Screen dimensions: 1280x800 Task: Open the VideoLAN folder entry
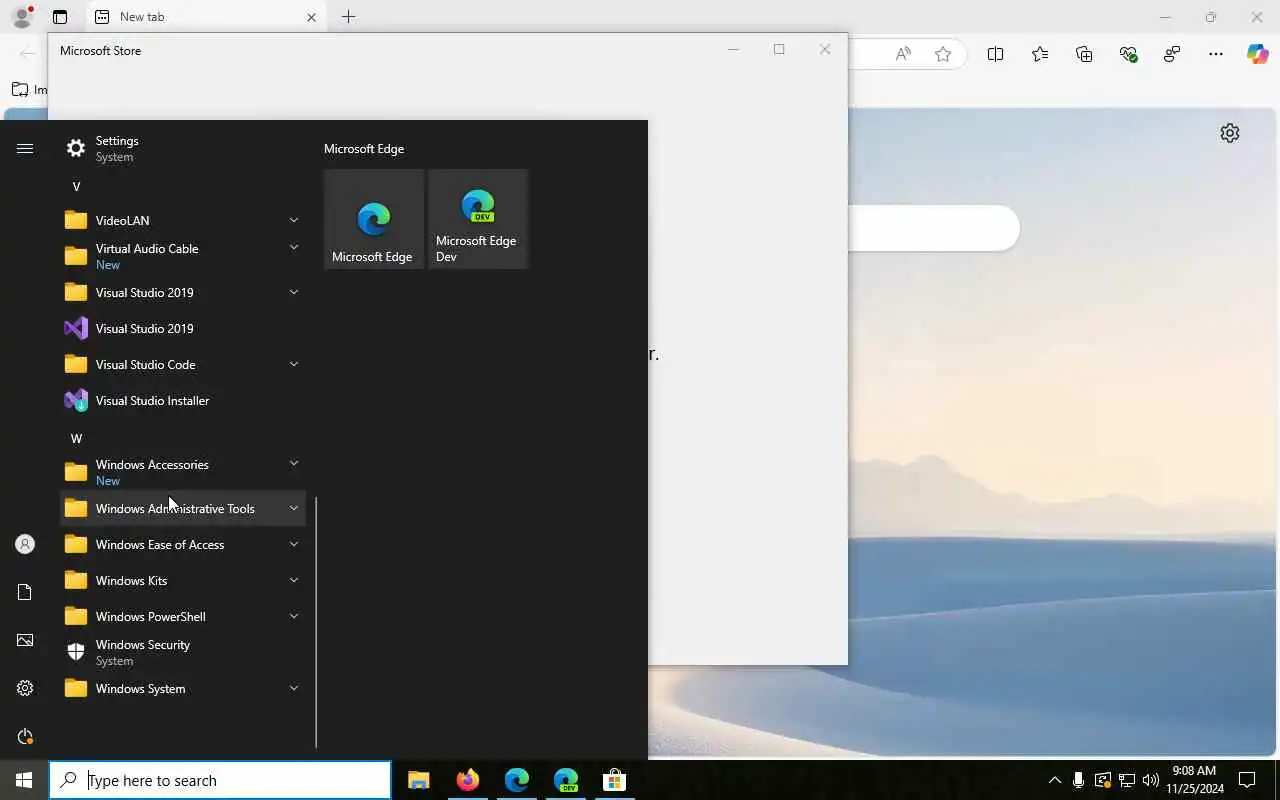[183, 220]
